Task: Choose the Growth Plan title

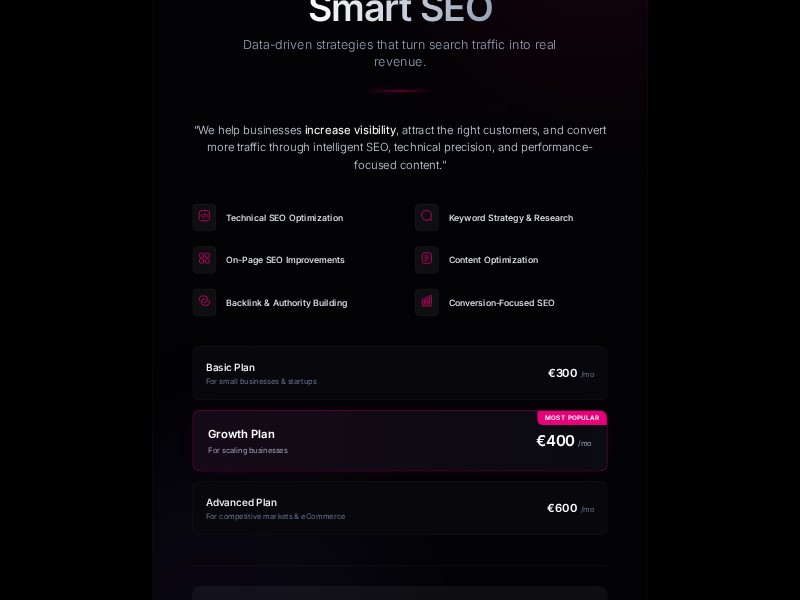Action: (x=241, y=434)
